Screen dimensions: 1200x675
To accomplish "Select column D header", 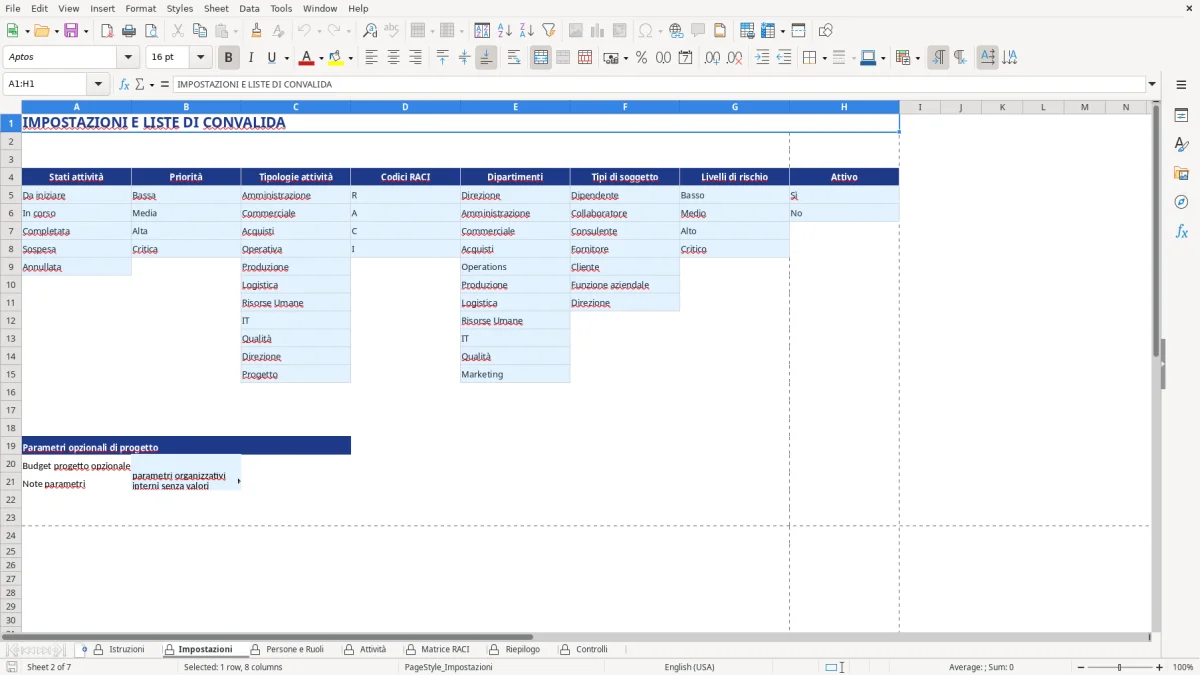I will [405, 107].
